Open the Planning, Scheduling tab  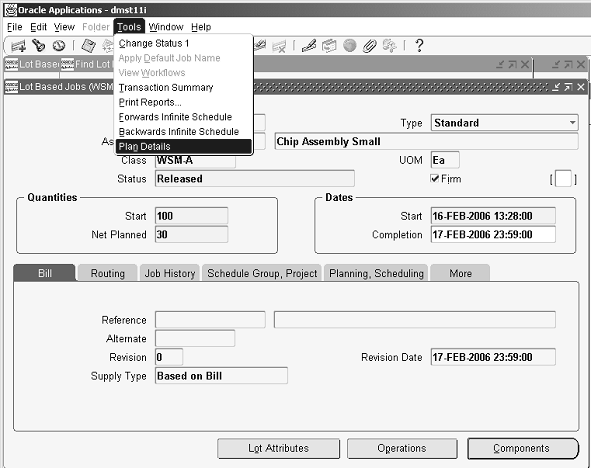tap(376, 273)
